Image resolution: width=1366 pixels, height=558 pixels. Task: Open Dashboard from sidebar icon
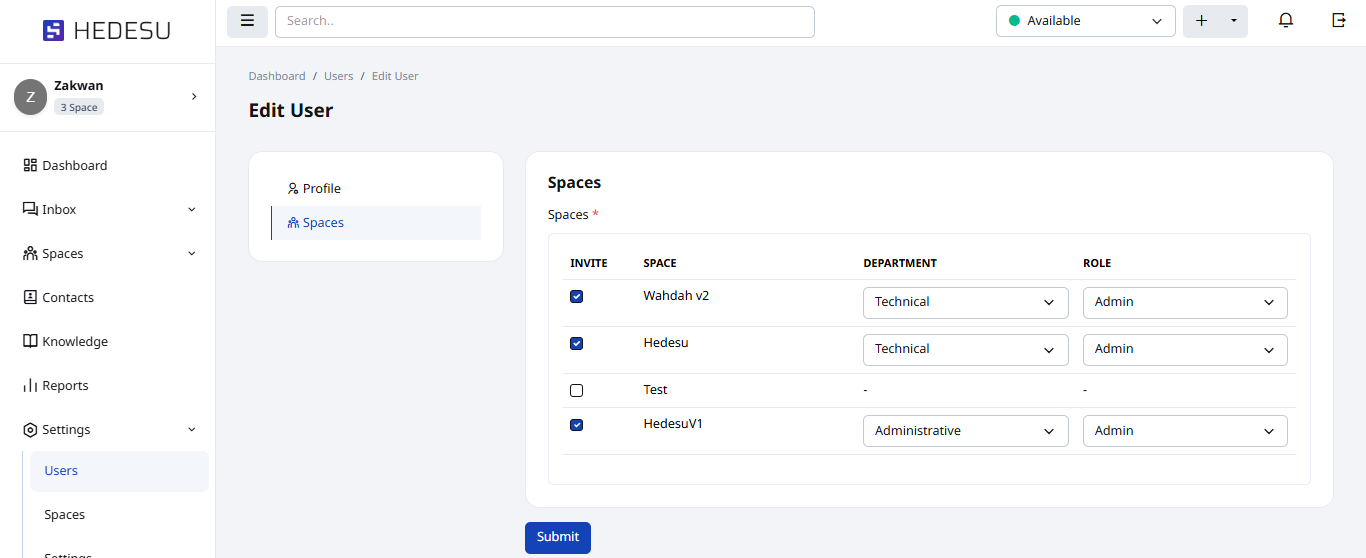[x=30, y=166]
